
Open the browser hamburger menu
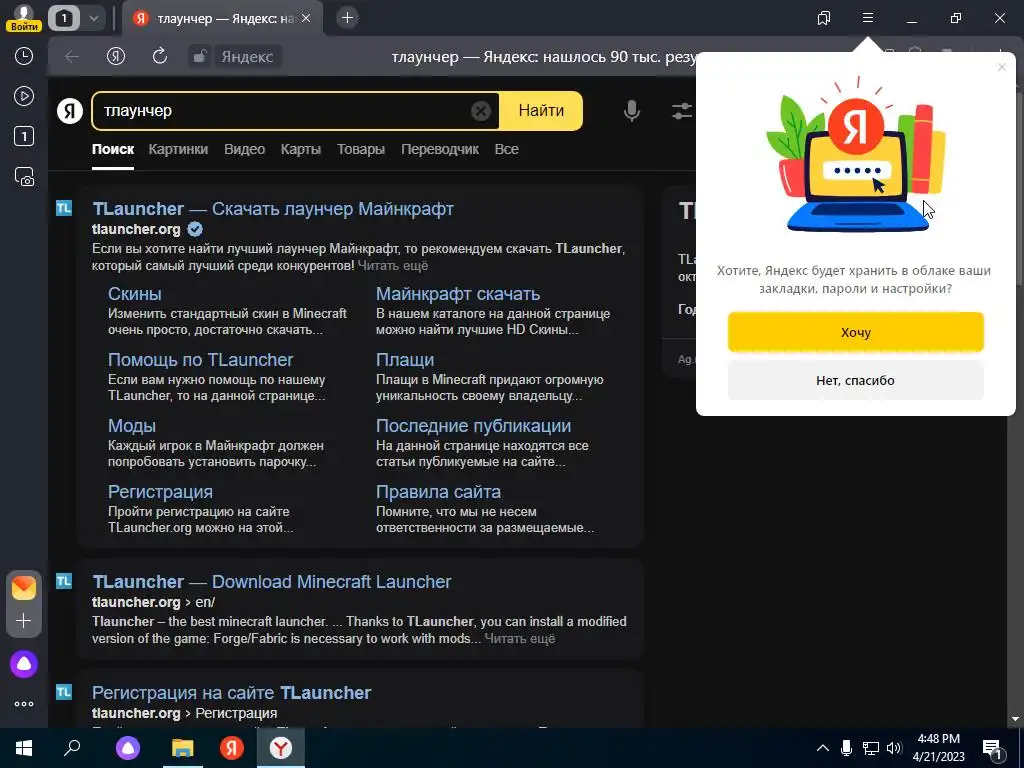[x=867, y=18]
